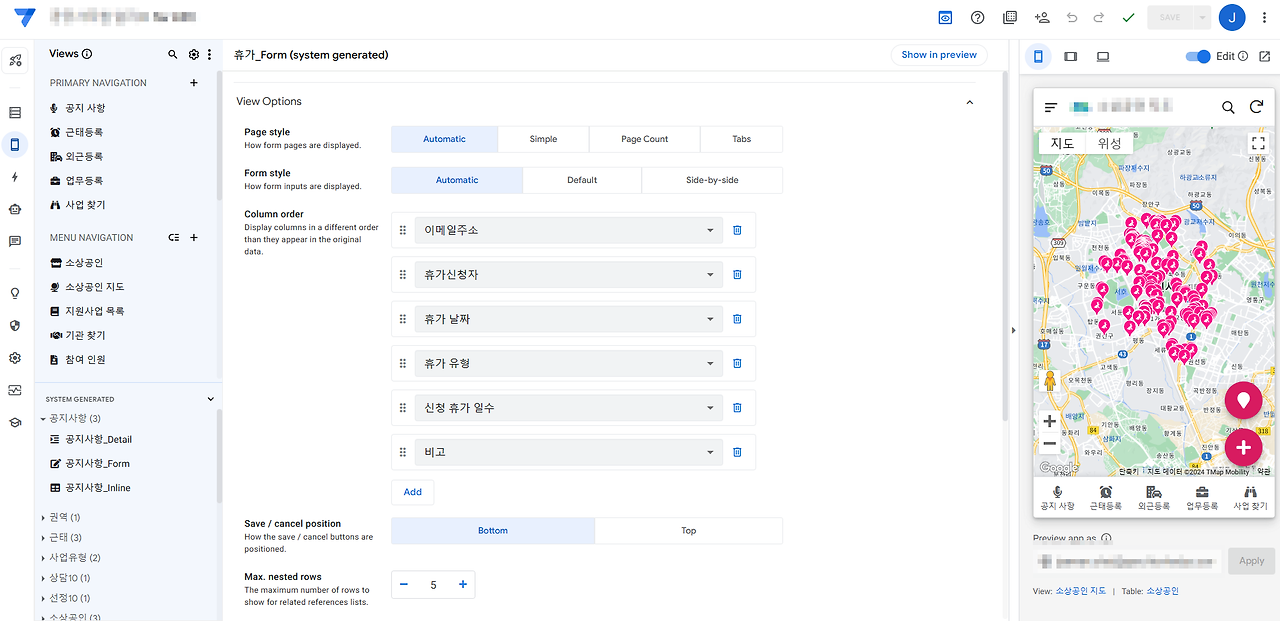Switch preview to tablet device

click(x=1070, y=57)
